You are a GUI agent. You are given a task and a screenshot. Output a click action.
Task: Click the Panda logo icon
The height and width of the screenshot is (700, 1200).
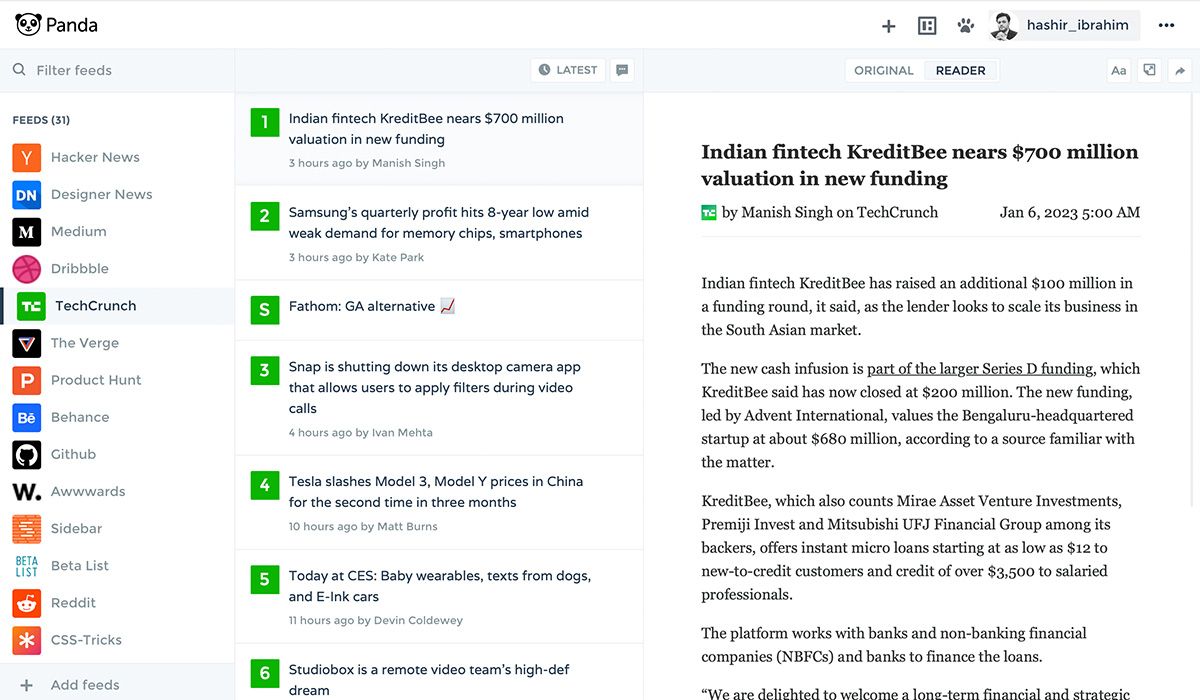[27, 25]
